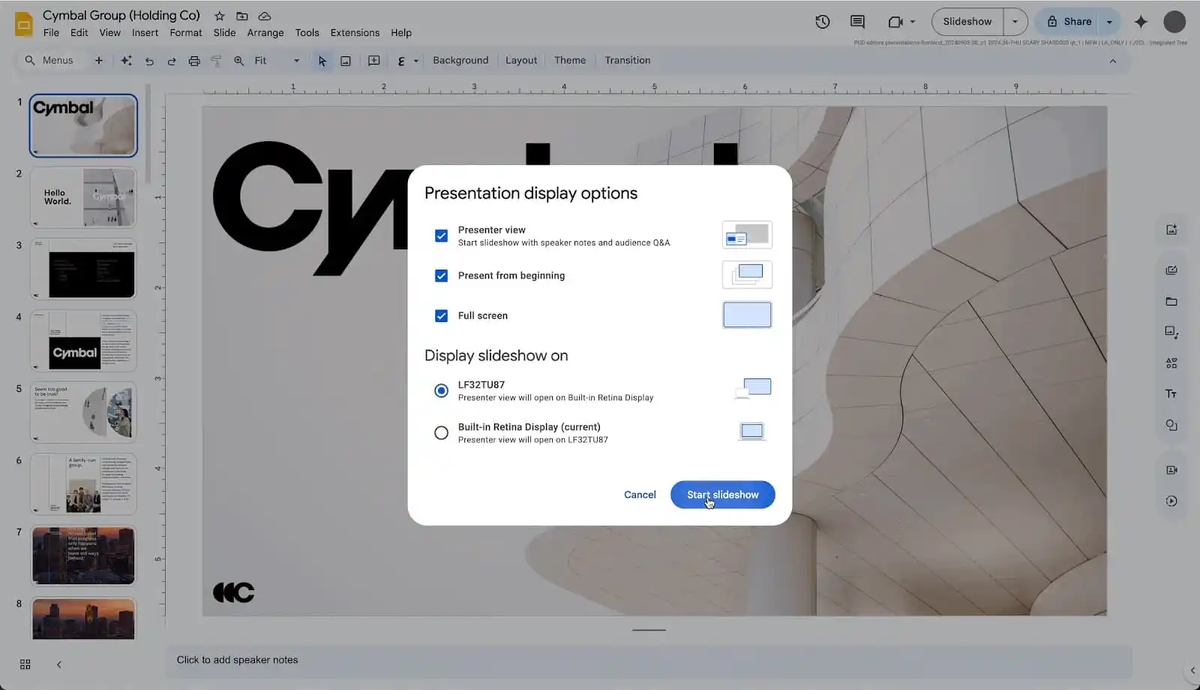The width and height of the screenshot is (1200, 690).
Task: Open comments panel icon
Action: pos(857,21)
